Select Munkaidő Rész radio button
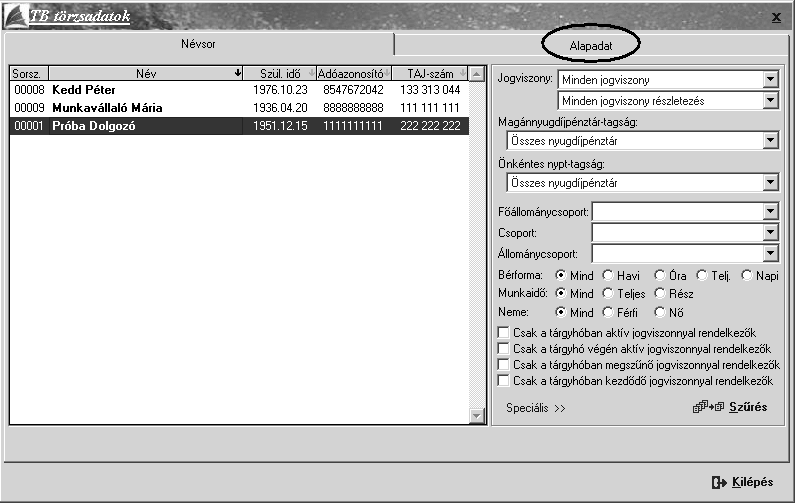Viewport: 795px width, 503px height. pos(659,293)
